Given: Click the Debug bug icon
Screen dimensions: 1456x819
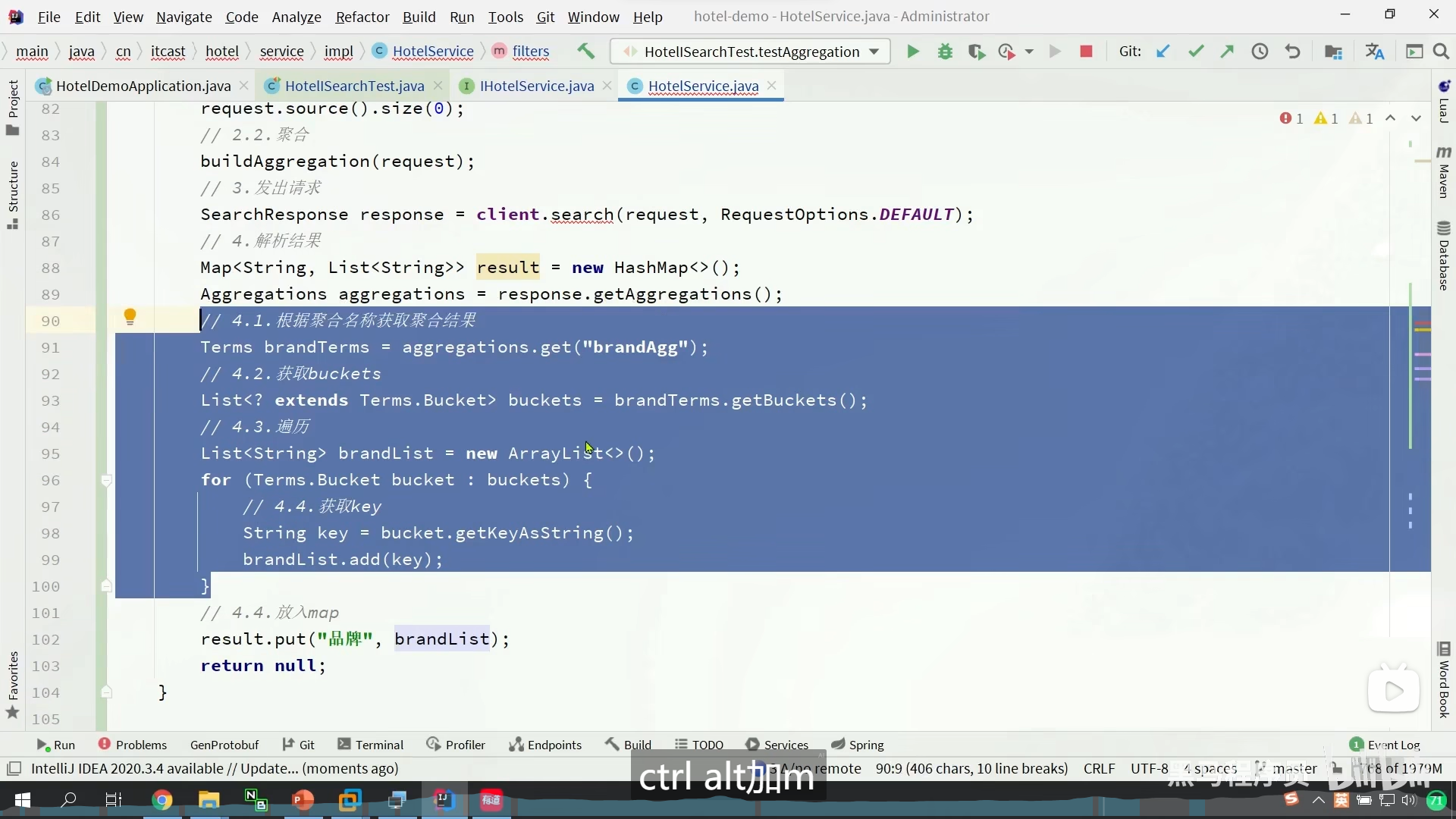Looking at the screenshot, I should point(945,52).
